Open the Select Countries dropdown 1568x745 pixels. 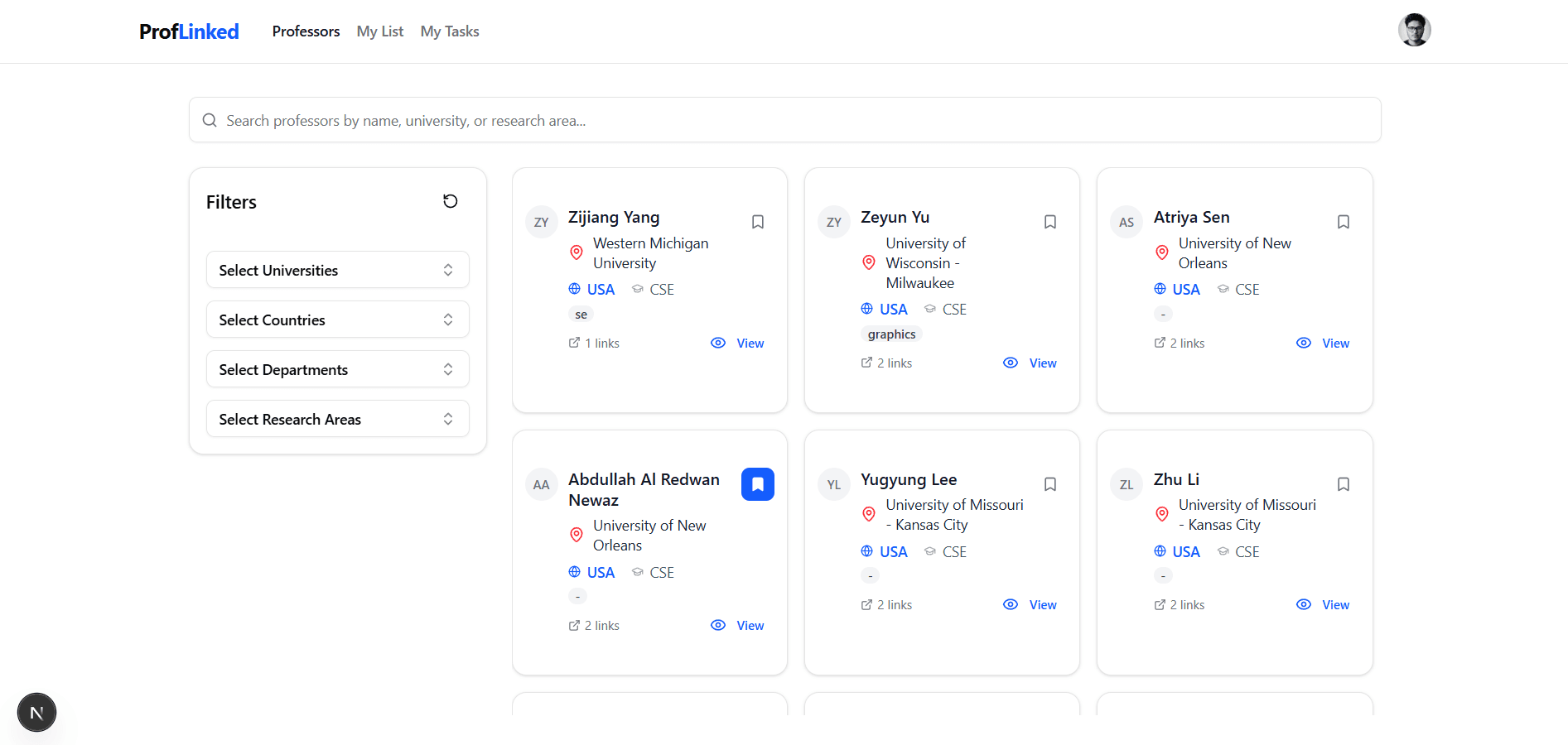[x=338, y=320]
